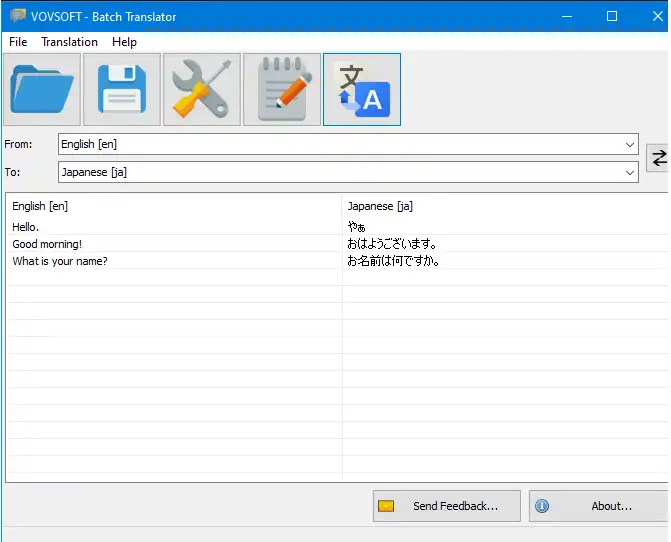Expand the To language dropdown
Screen dimensions: 671x542
630,173
